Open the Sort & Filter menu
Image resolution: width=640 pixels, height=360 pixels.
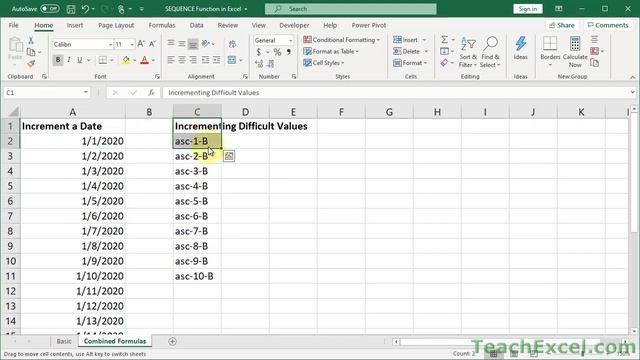(x=468, y=52)
